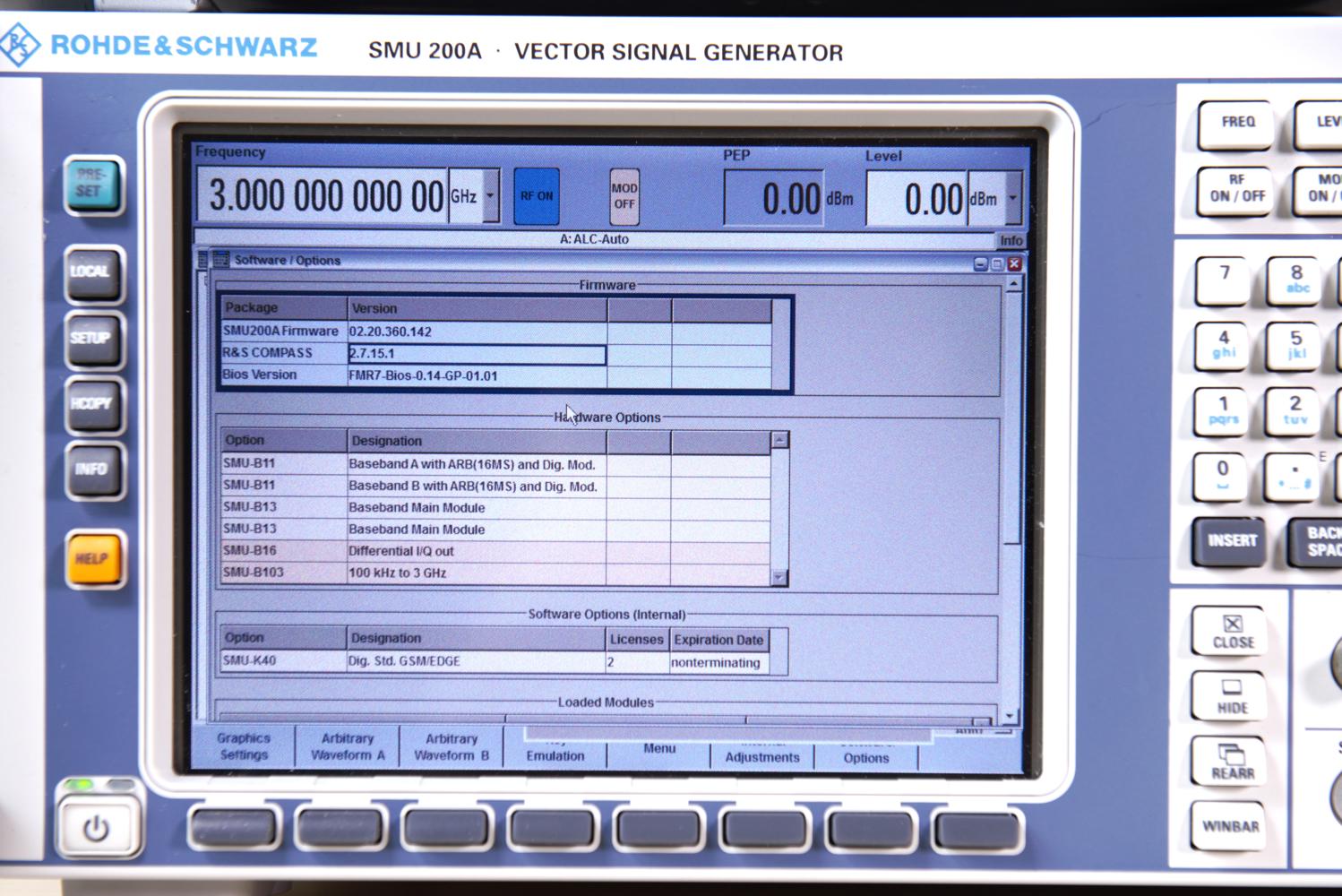Select the SMU200A Firmware row
Screen dimensions: 1342x896
[x=496, y=332]
